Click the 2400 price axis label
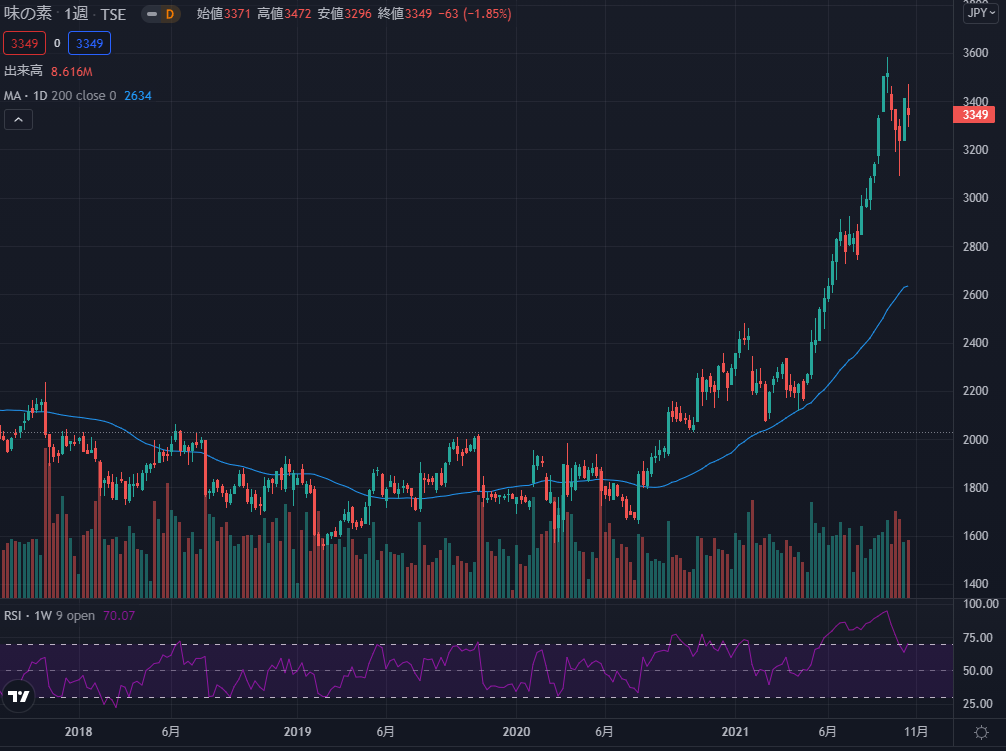 975,343
